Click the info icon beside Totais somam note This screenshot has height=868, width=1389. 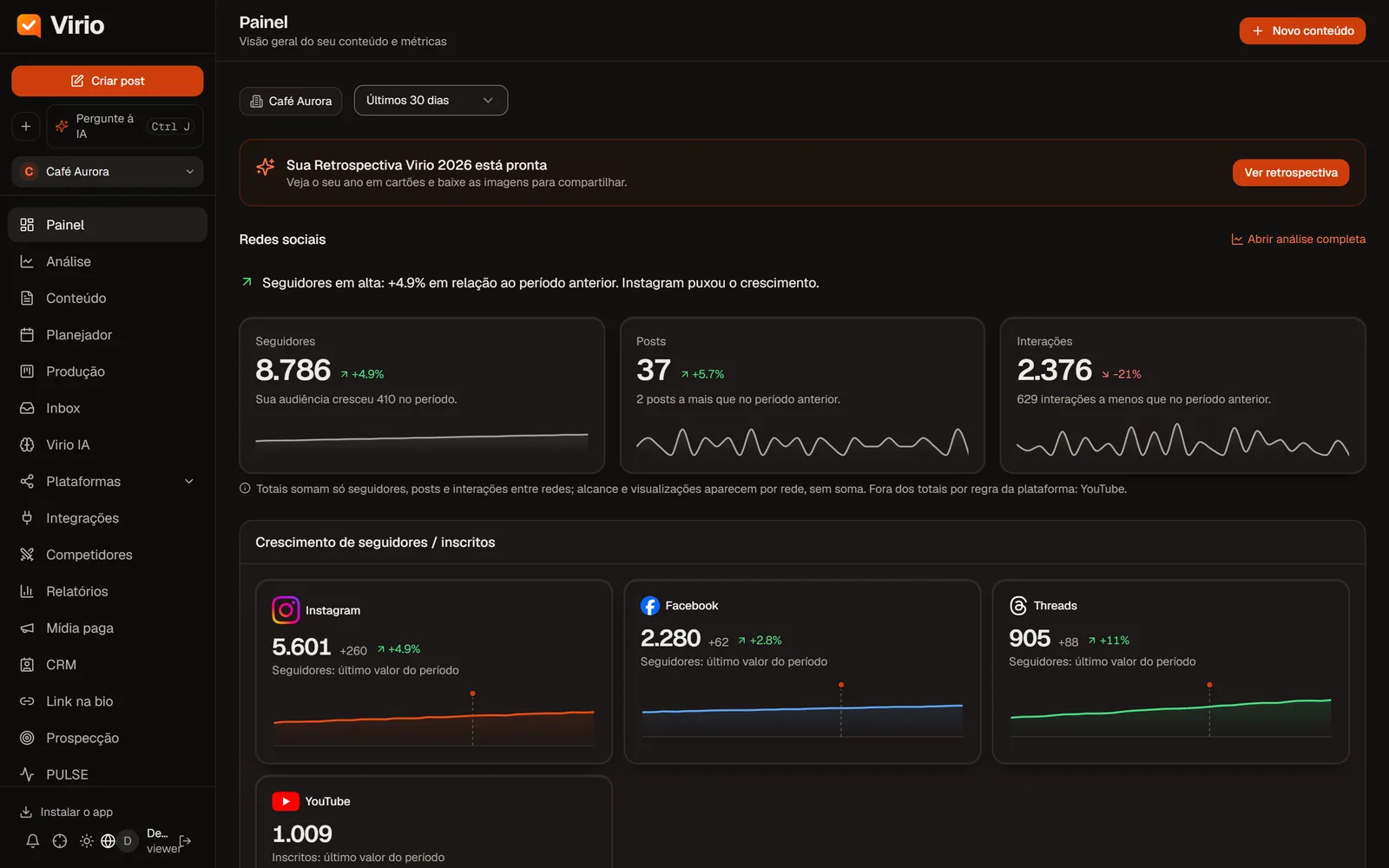click(245, 489)
